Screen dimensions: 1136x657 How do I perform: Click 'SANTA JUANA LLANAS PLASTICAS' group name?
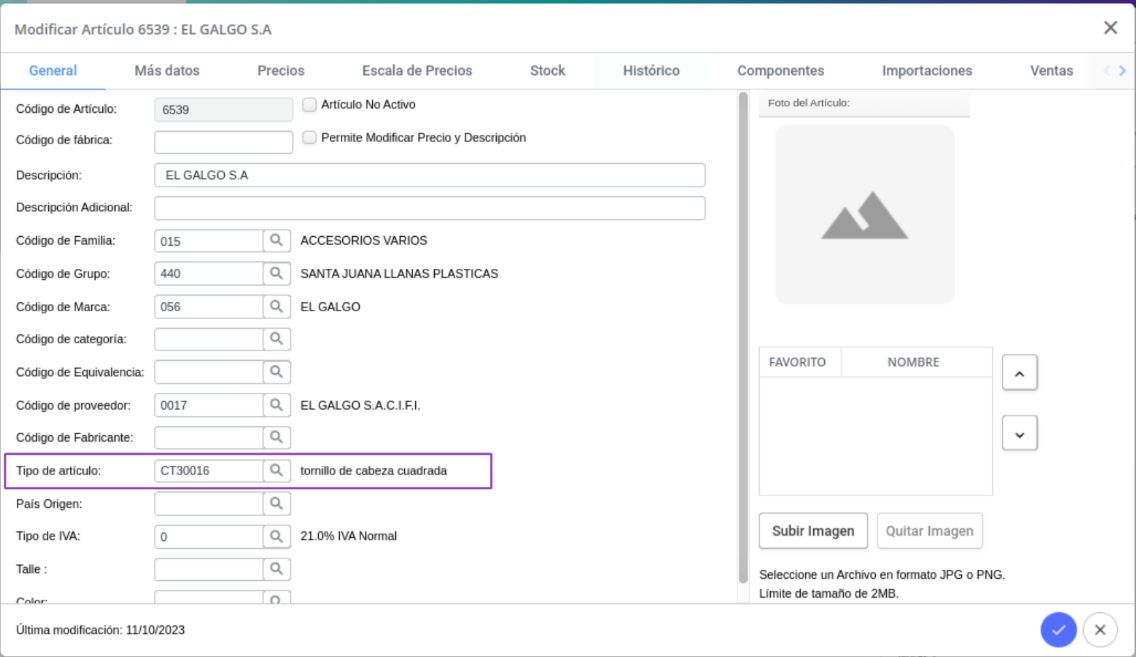(x=399, y=274)
